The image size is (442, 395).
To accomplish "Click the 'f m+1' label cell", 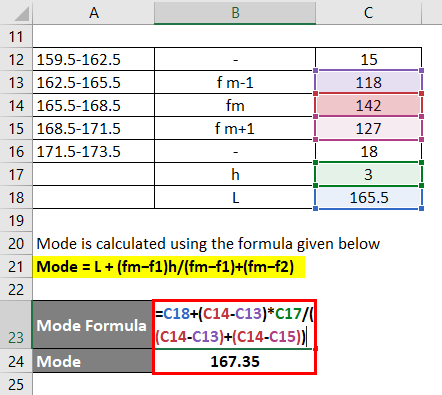I will point(235,128).
